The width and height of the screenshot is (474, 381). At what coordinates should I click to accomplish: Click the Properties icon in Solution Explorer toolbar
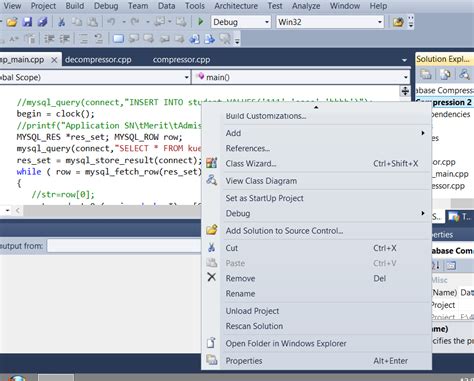coord(426,74)
